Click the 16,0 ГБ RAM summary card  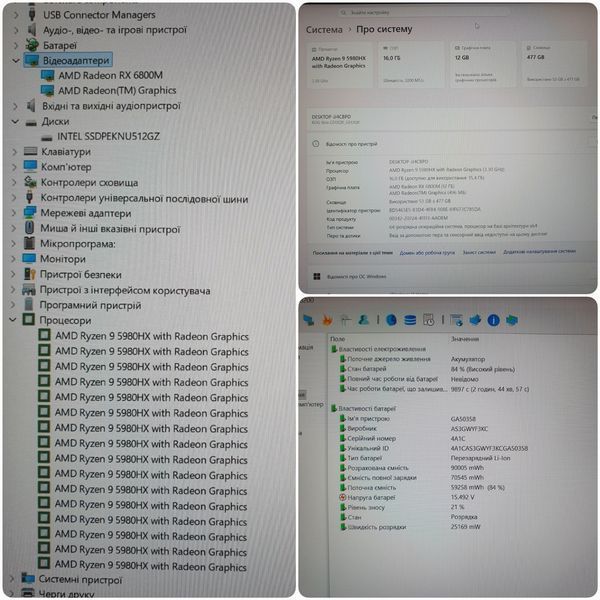(x=411, y=64)
